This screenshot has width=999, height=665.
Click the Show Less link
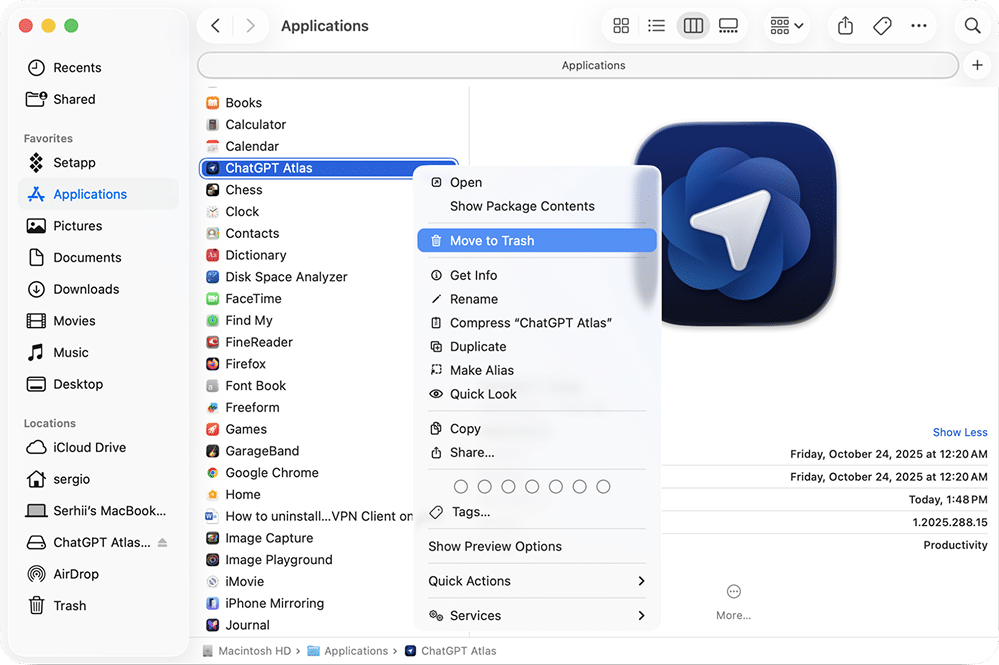point(959,432)
